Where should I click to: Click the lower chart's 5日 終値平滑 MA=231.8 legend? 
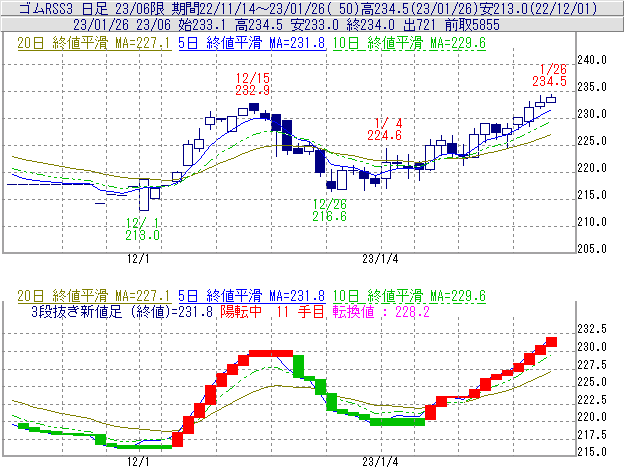251,296
